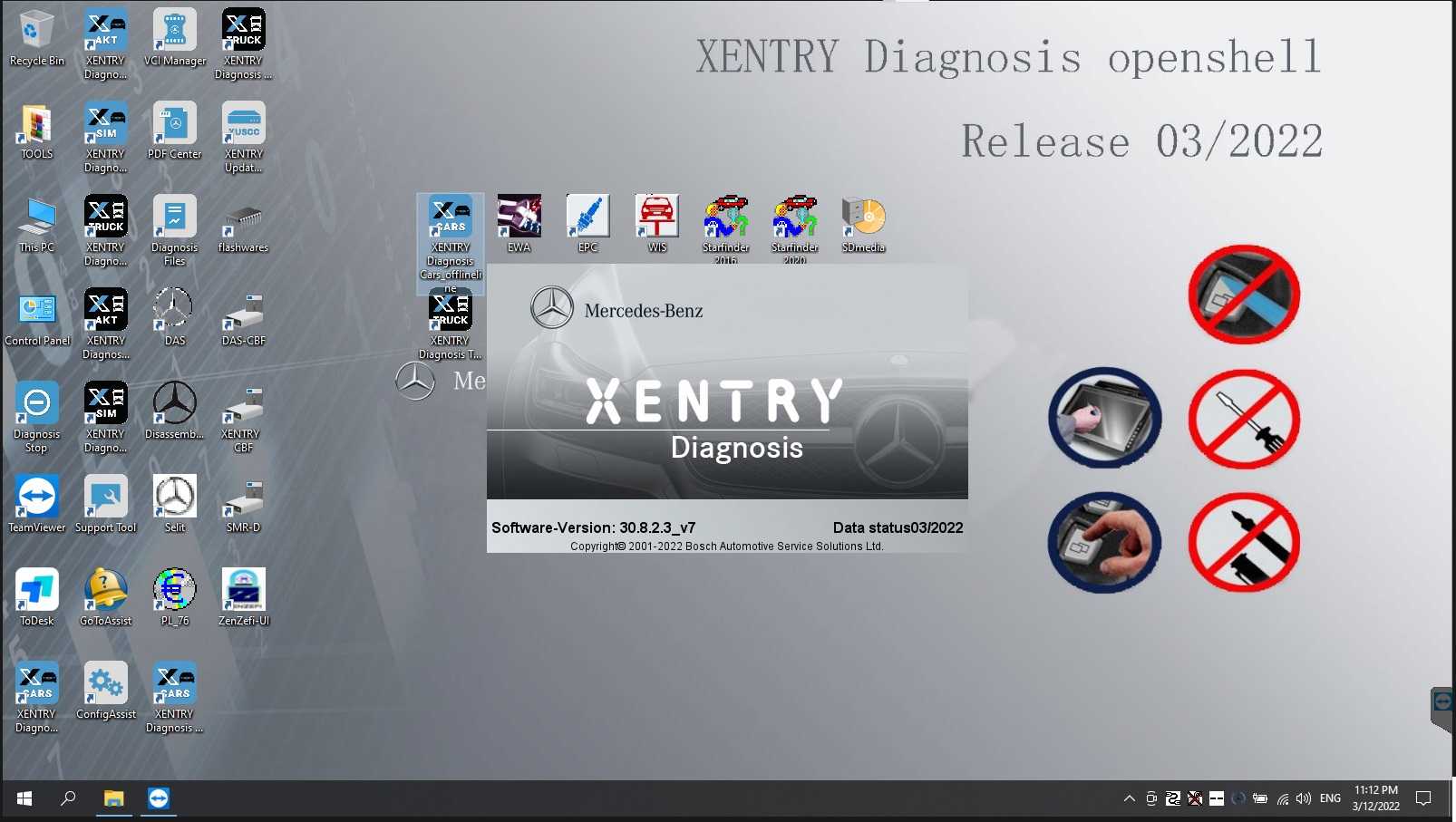Open the black AKT truck XENTRY shortcut
This screenshot has width=1456, height=822.
click(105, 324)
